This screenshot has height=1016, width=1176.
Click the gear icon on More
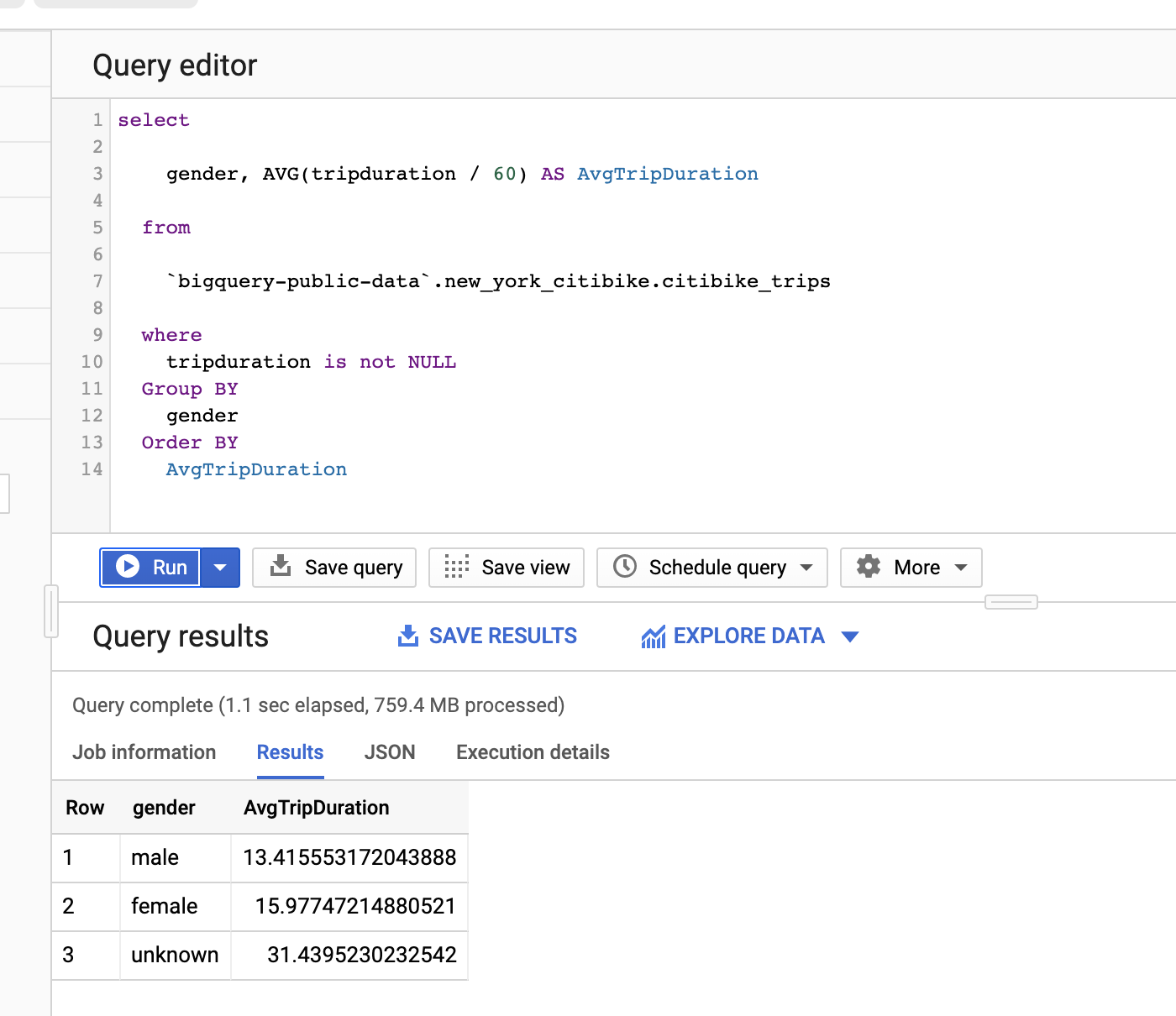(x=869, y=567)
